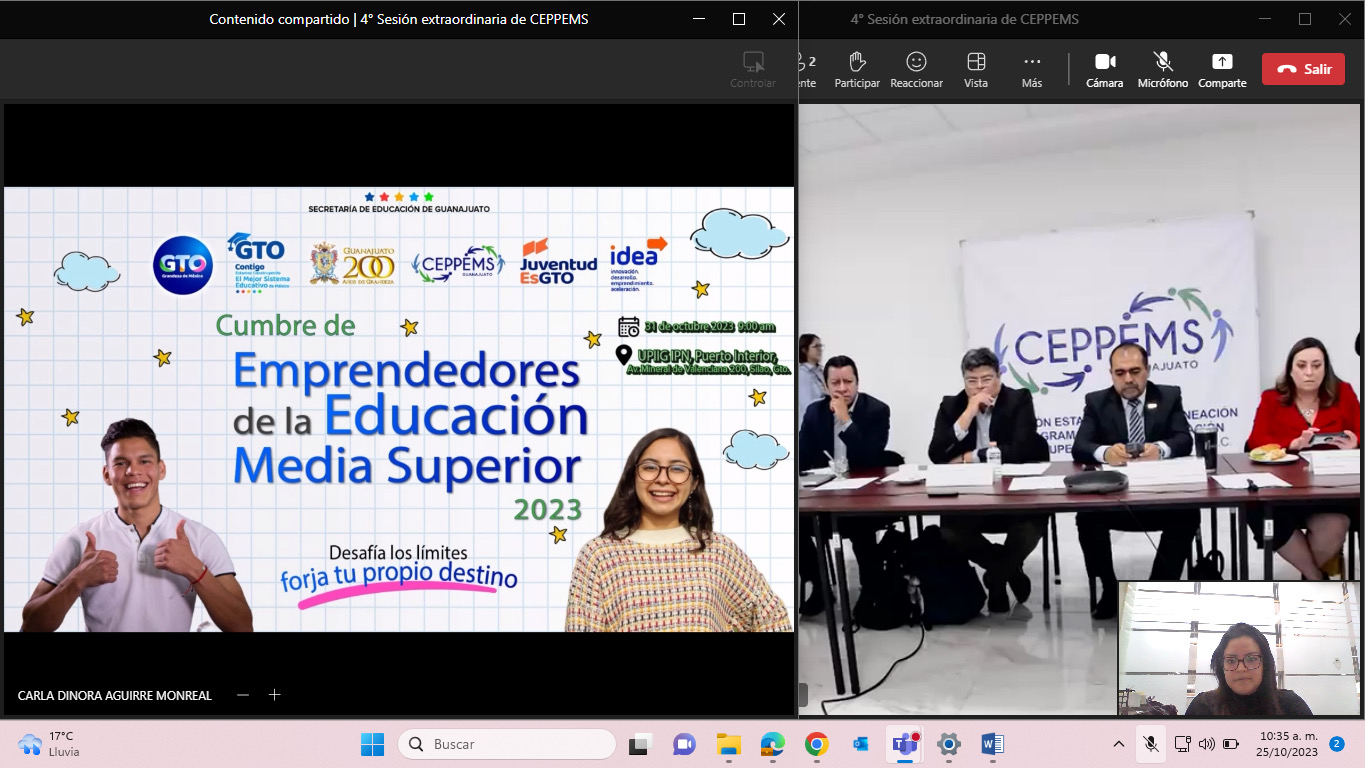
Task: Toggle the Cámara on or off
Action: point(1104,69)
